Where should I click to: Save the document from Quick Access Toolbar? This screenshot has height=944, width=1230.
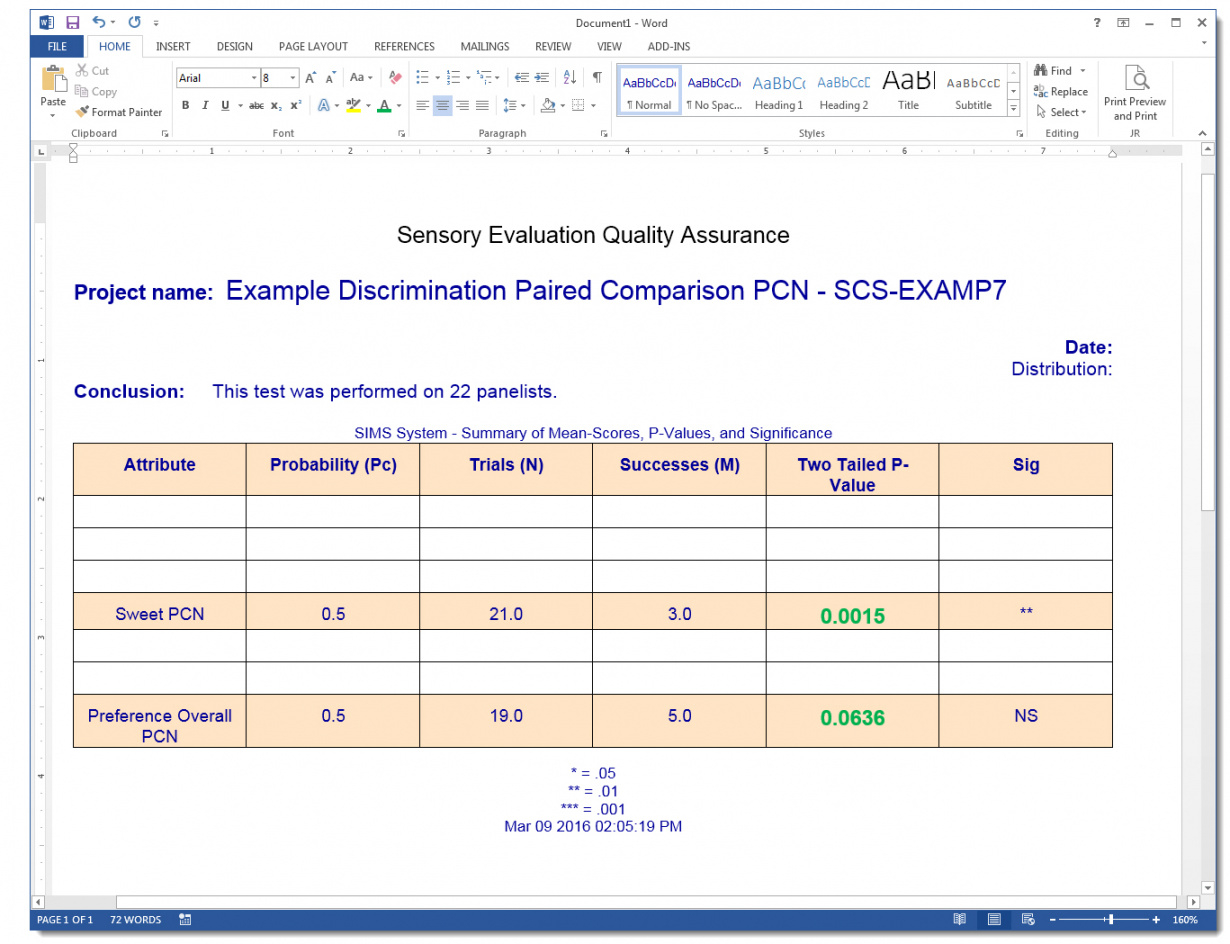pyautogui.click(x=73, y=22)
